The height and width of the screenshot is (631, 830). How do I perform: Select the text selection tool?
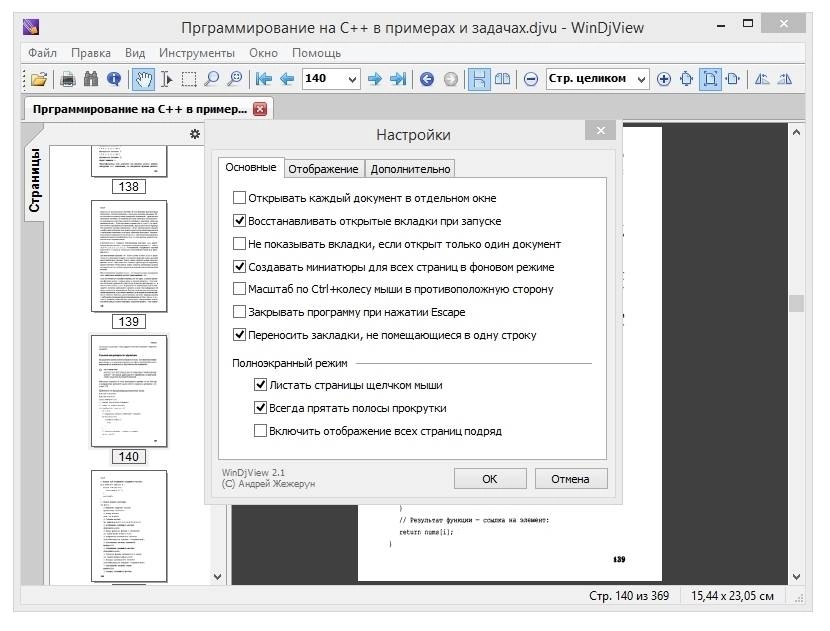tap(167, 79)
